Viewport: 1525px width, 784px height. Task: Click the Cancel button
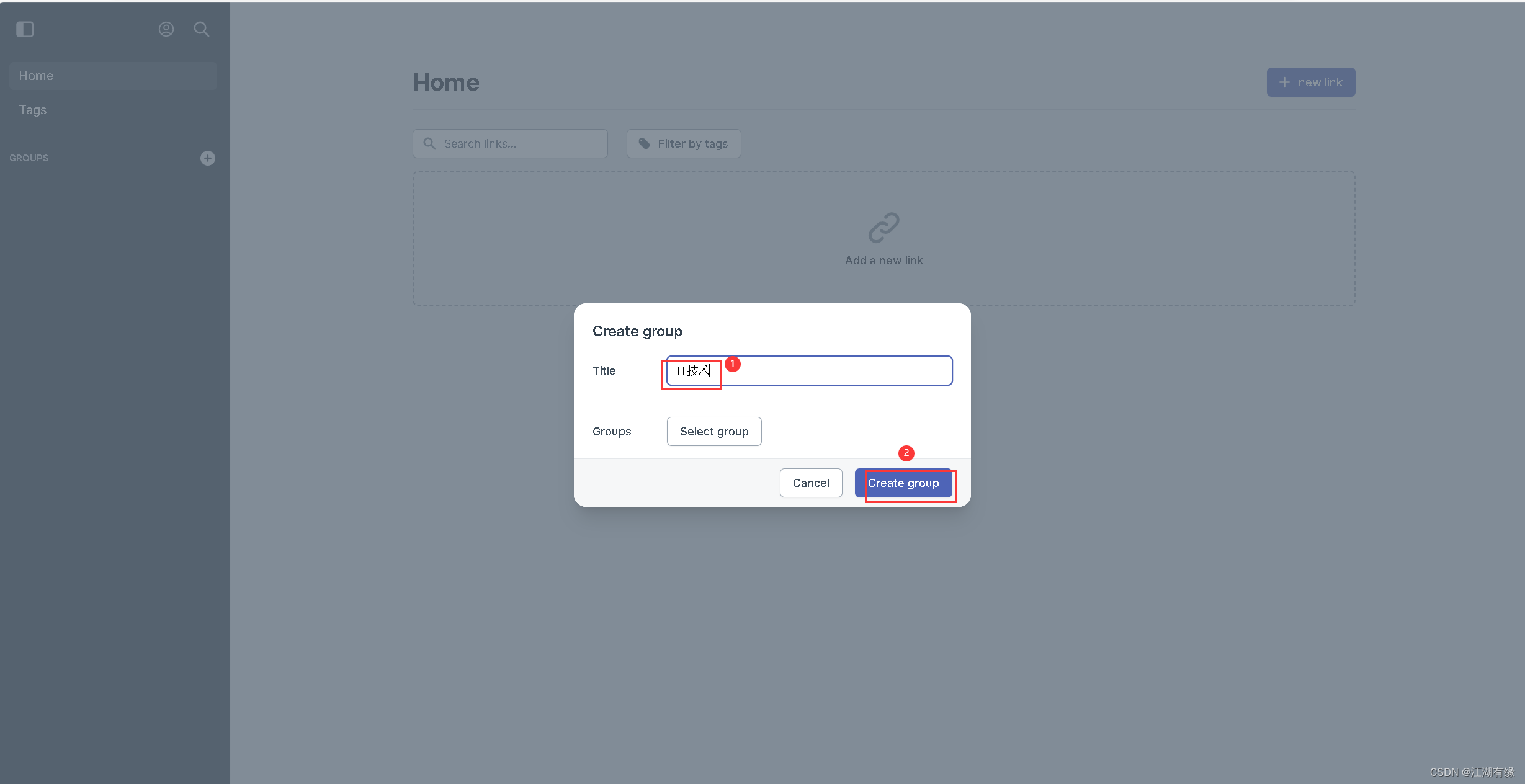tap(810, 482)
